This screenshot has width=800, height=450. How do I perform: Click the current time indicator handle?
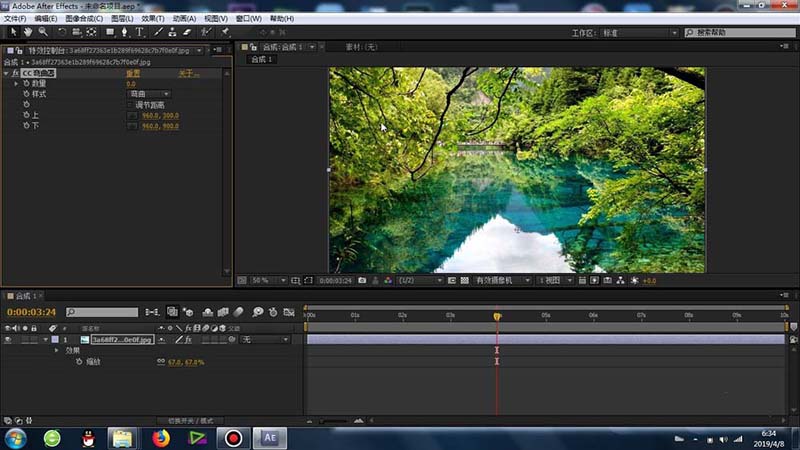pyautogui.click(x=497, y=316)
